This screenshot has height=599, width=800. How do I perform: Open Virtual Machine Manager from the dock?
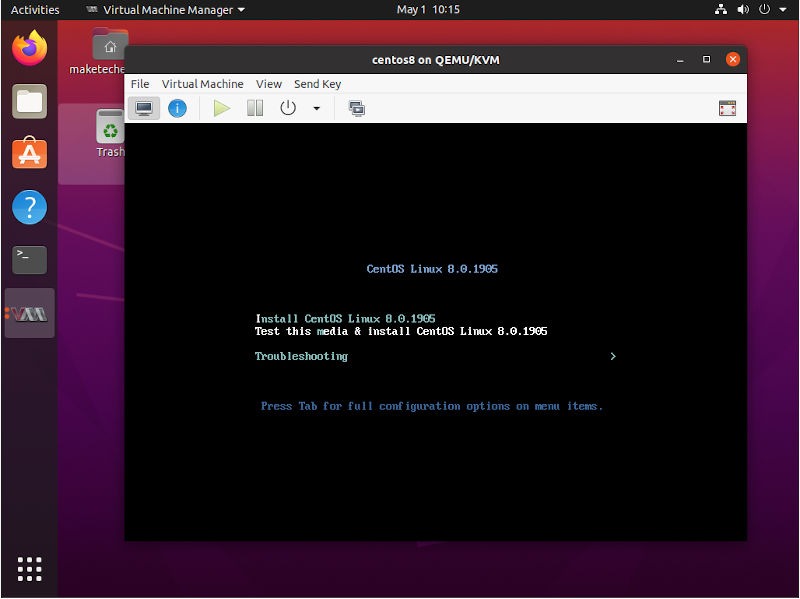29,312
